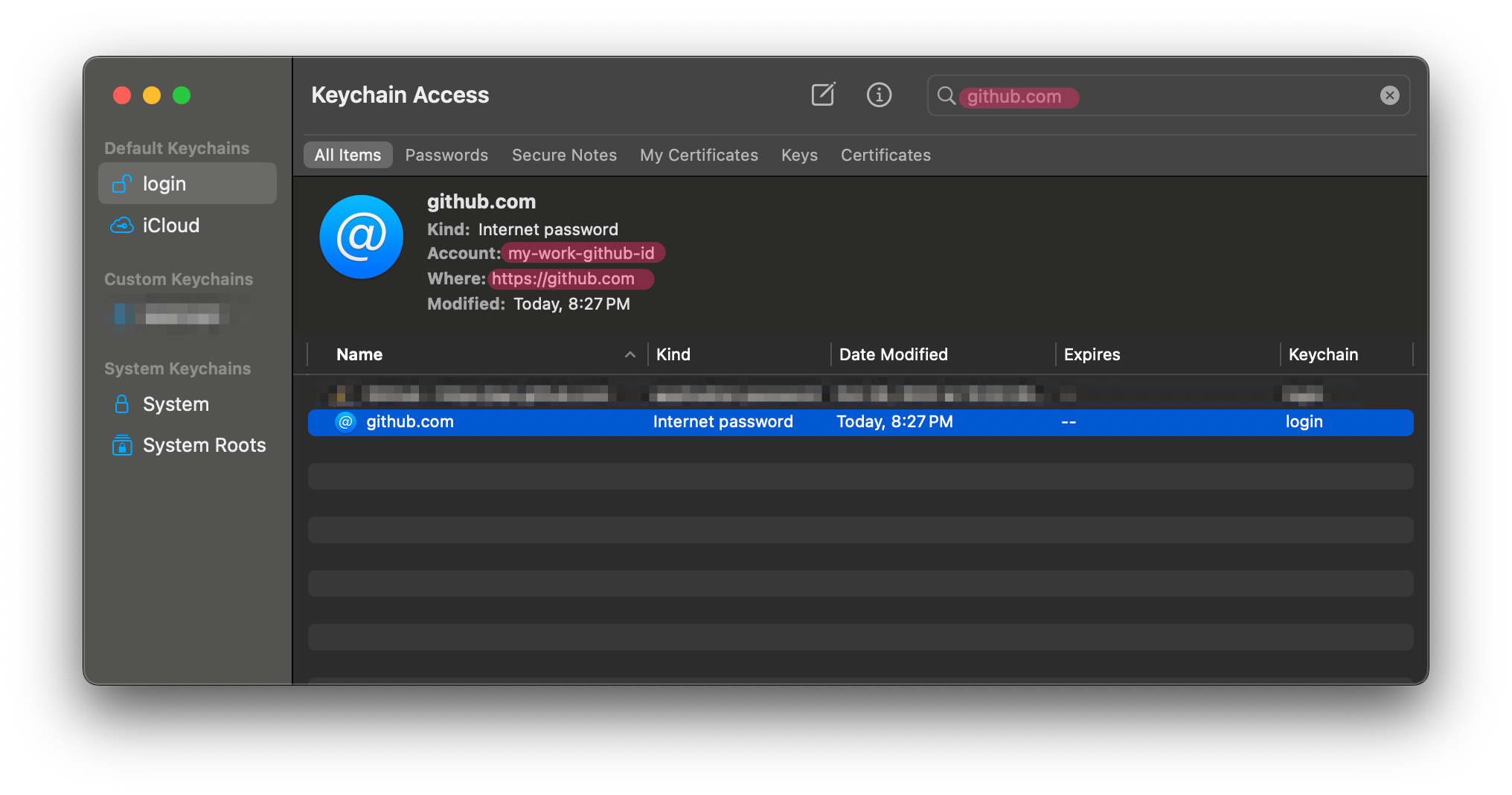
Task: Click Today, 8:27 PM cell in table
Action: click(894, 422)
